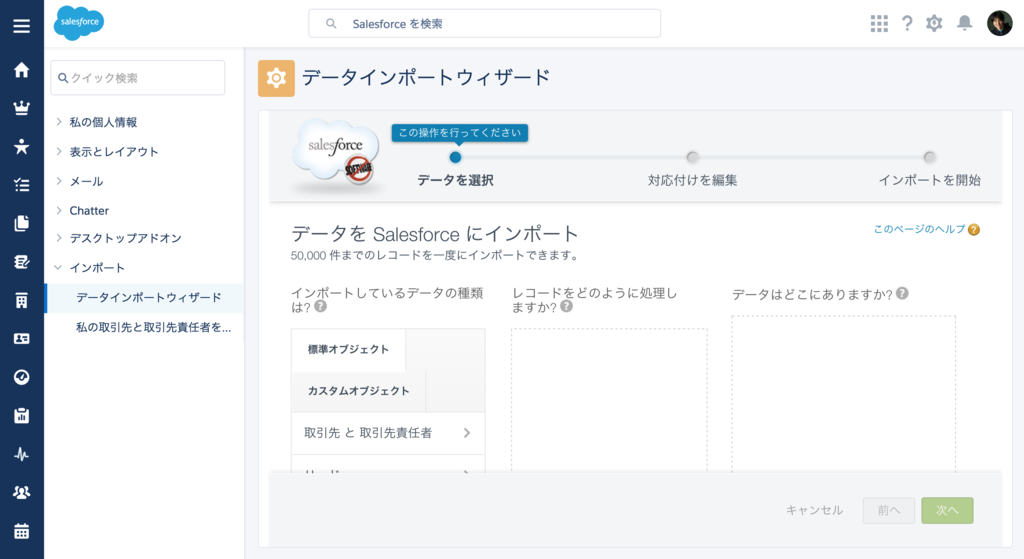The image size is (1024, 559).
Task: Click help icon beside データの種類 question
Action: pos(321,306)
